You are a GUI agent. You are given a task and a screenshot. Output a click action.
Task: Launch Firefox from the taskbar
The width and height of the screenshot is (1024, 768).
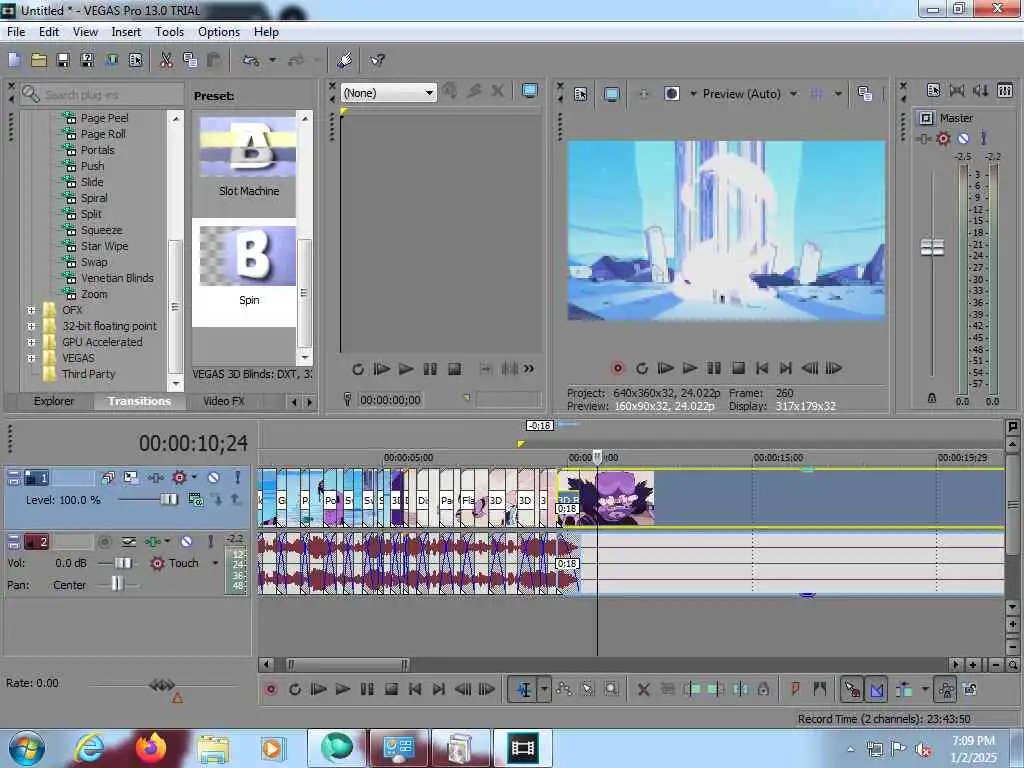pyautogui.click(x=151, y=748)
